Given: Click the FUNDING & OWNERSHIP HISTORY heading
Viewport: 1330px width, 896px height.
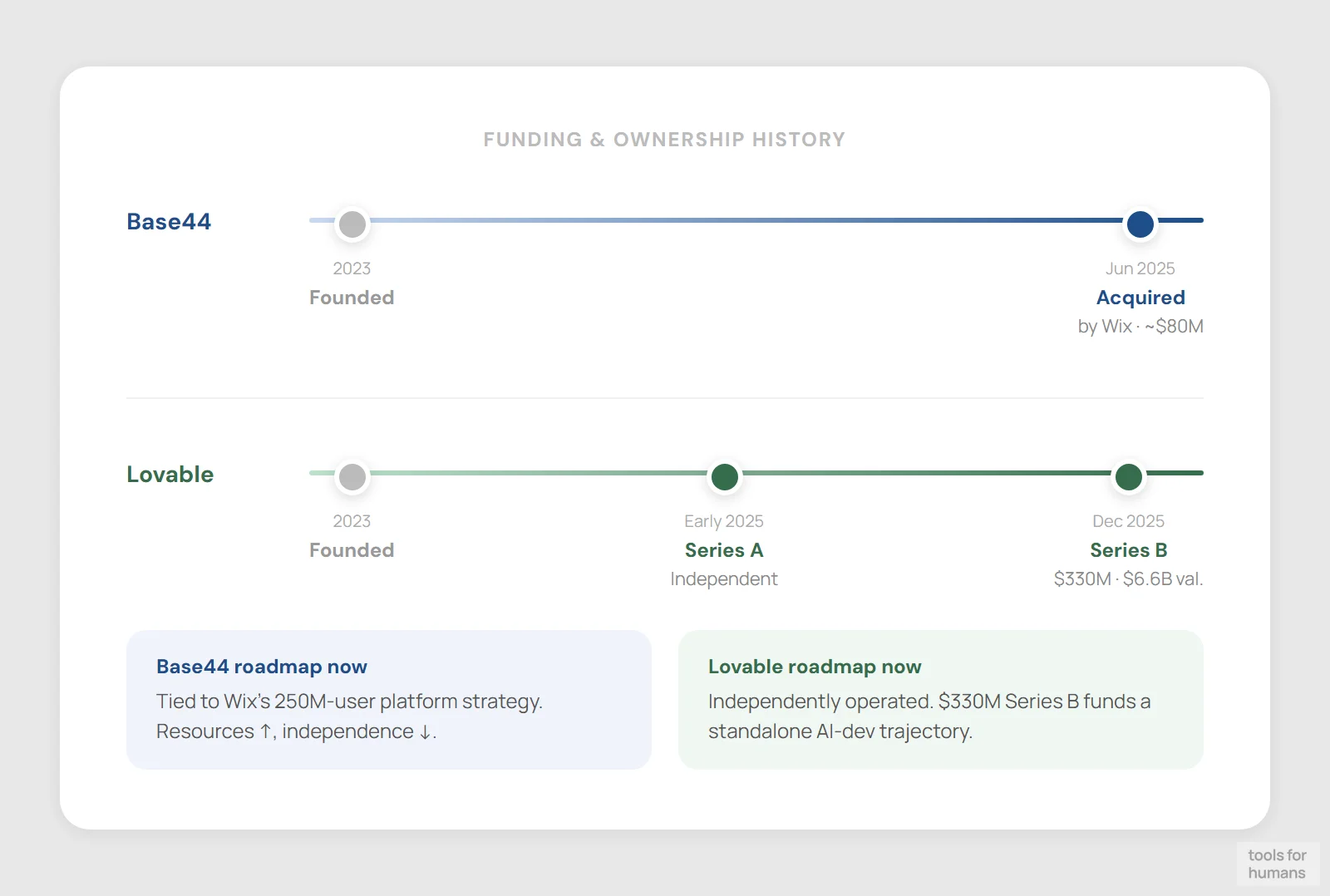Looking at the screenshot, I should pos(664,139).
